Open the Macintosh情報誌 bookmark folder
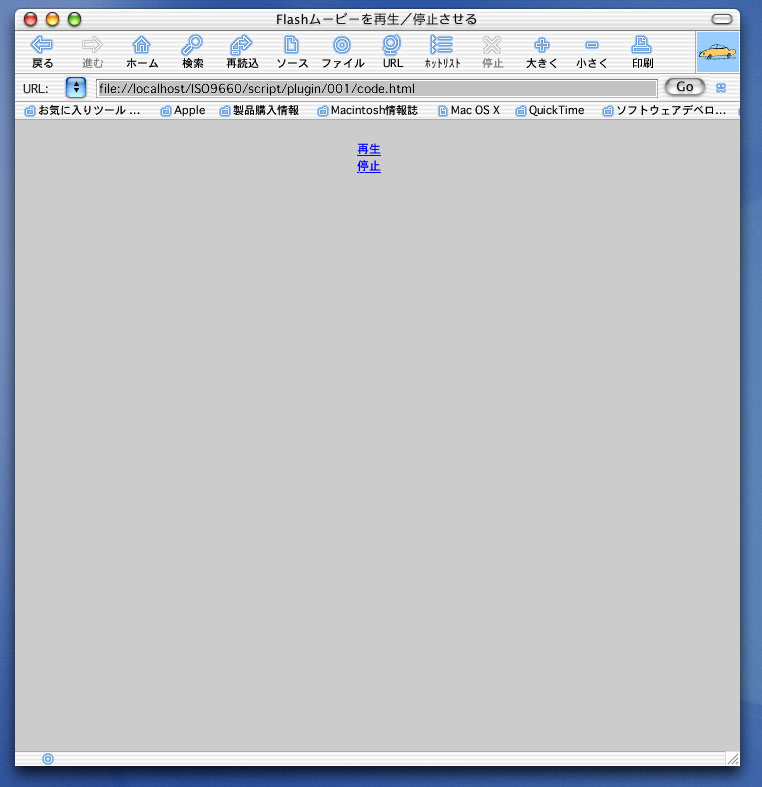Viewport: 762px width, 787px height. 367,110
